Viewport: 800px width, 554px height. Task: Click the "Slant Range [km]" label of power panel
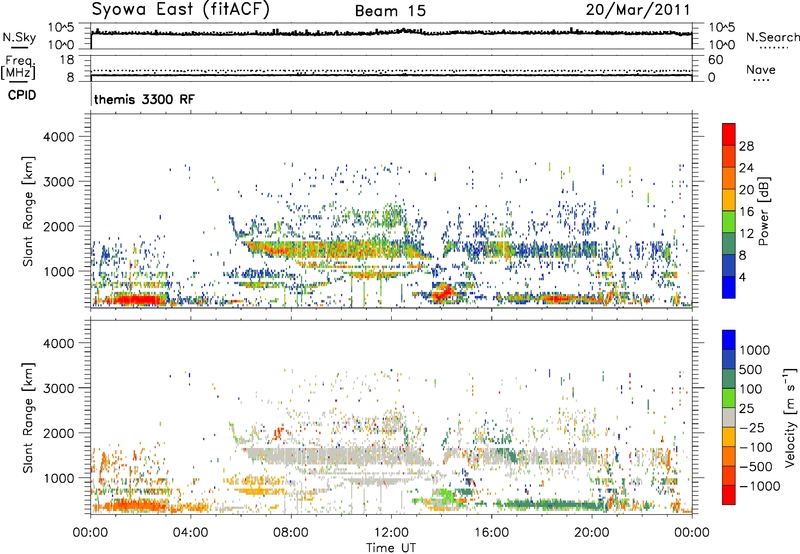[28, 211]
